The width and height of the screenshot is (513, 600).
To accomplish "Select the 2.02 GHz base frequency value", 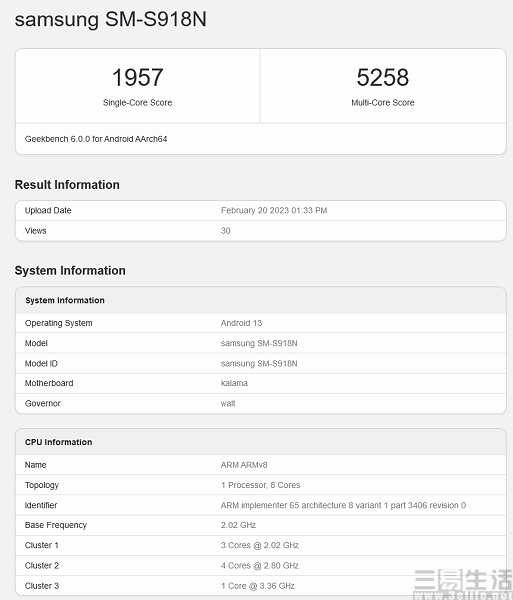I will pos(238,525).
